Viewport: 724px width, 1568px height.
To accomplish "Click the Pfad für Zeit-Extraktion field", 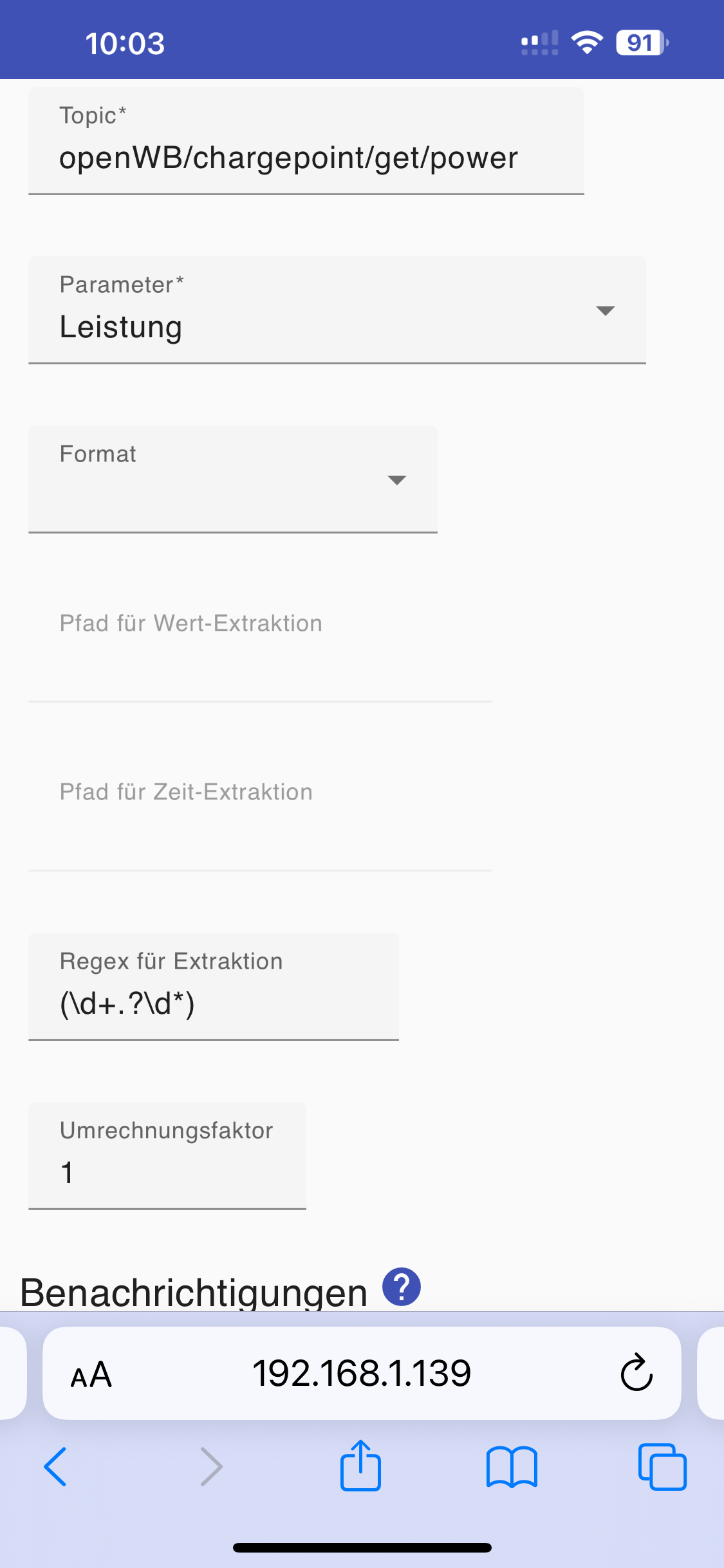I will click(x=259, y=832).
